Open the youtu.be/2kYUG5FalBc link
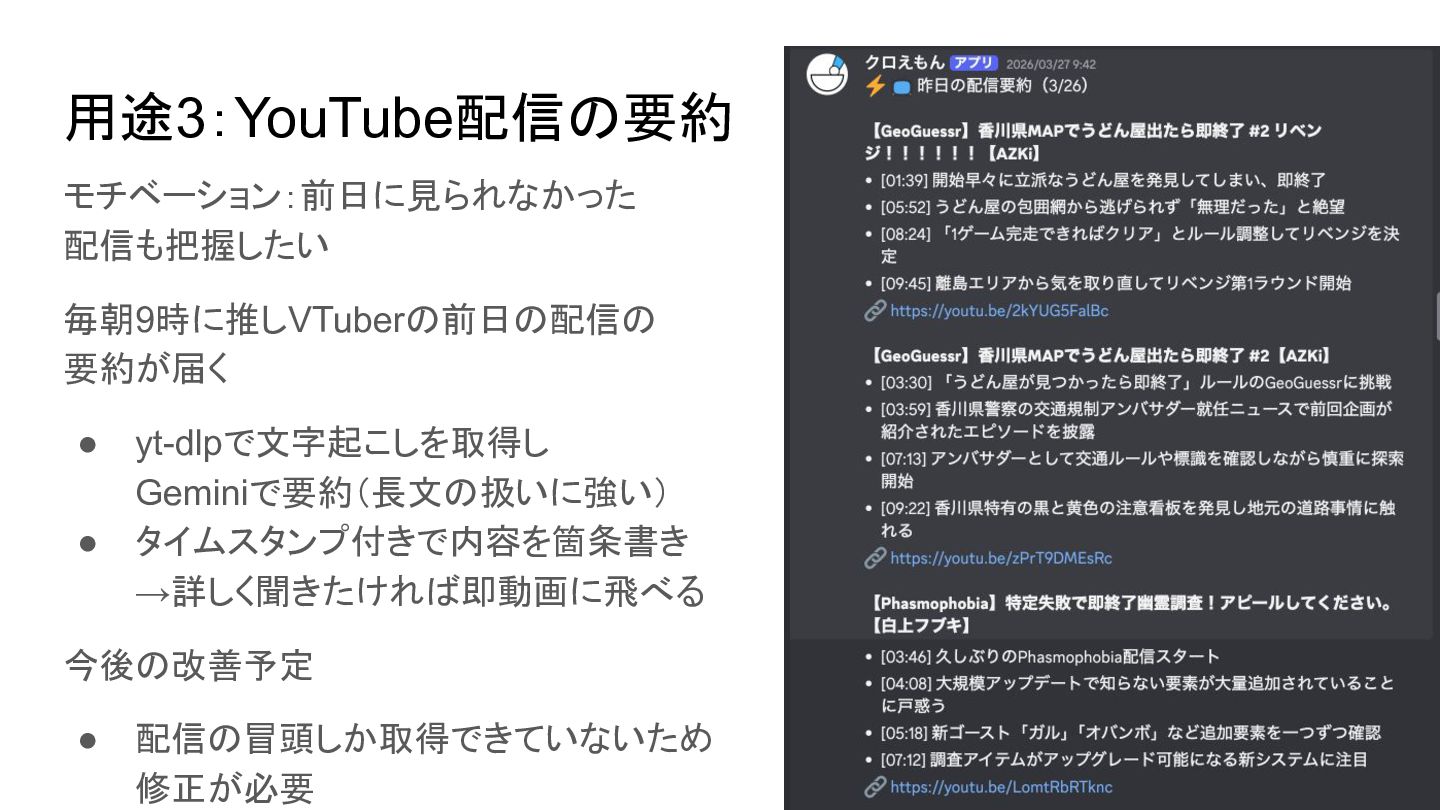 pos(999,311)
